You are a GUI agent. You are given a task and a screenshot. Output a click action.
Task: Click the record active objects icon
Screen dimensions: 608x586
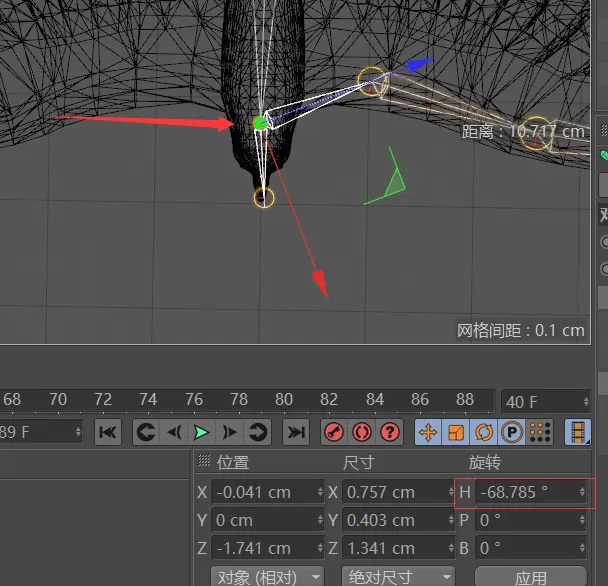pyautogui.click(x=334, y=432)
